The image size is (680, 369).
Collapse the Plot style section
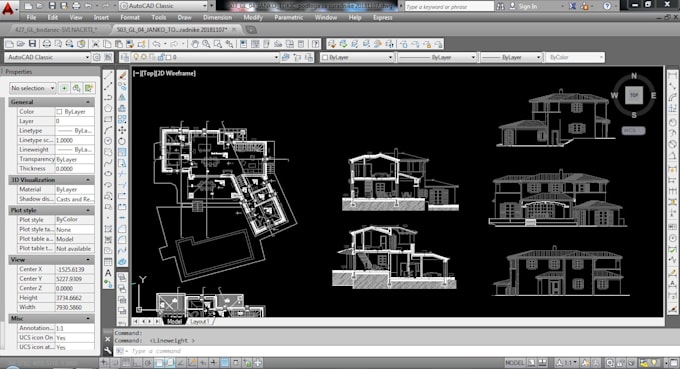click(88, 210)
